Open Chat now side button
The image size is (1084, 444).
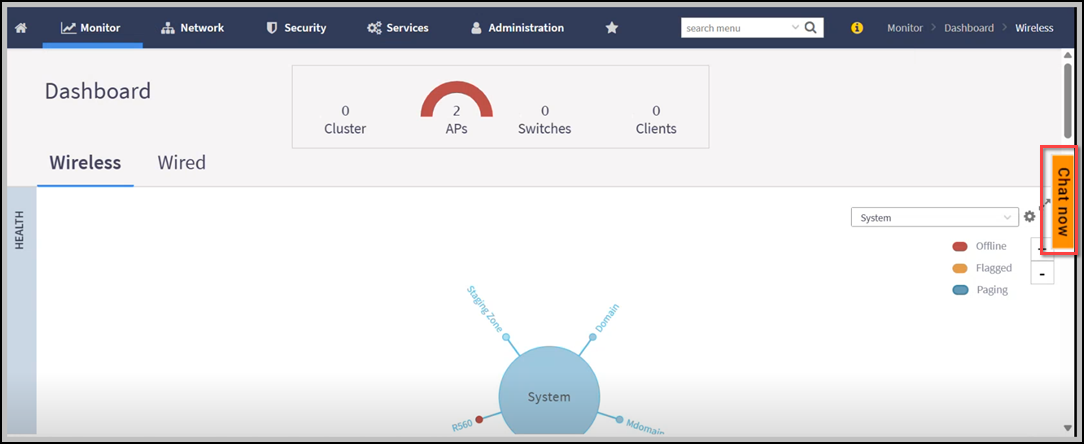[x=1063, y=201]
